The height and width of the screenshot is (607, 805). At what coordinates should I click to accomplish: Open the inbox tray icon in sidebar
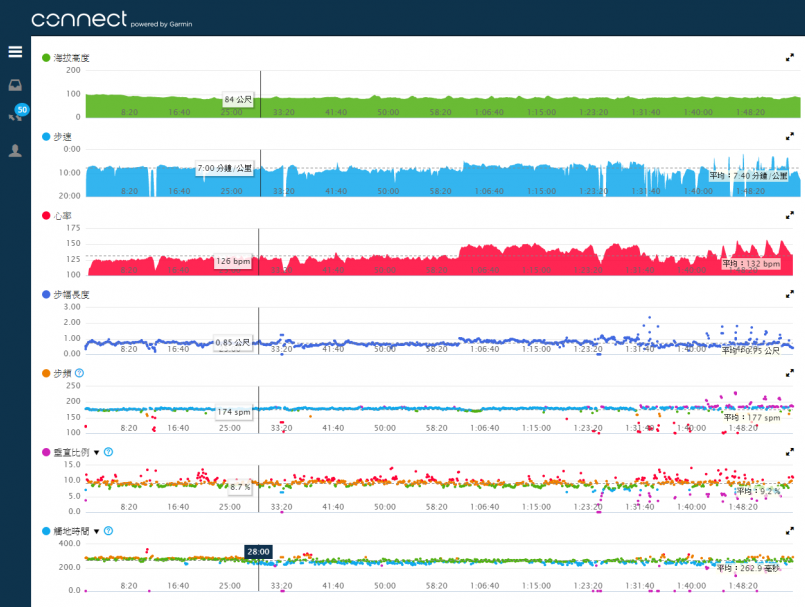(15, 85)
